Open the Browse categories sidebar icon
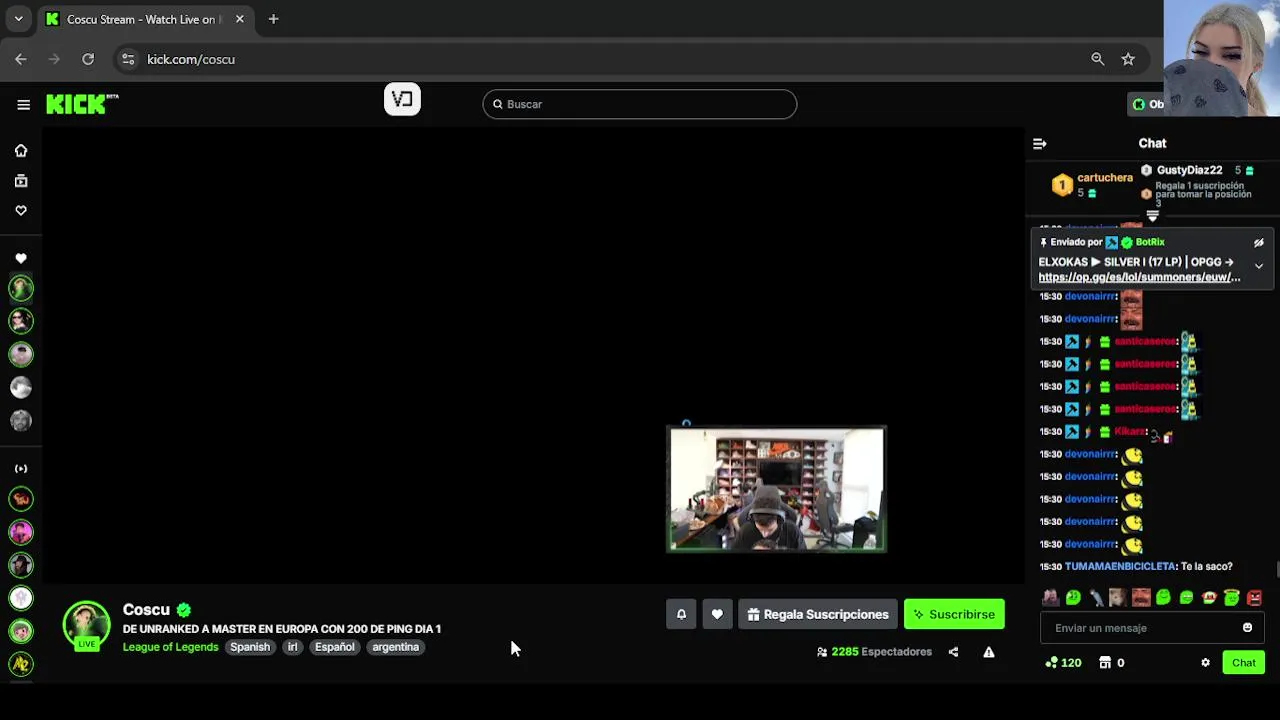Image resolution: width=1280 pixels, height=720 pixels. point(21,181)
